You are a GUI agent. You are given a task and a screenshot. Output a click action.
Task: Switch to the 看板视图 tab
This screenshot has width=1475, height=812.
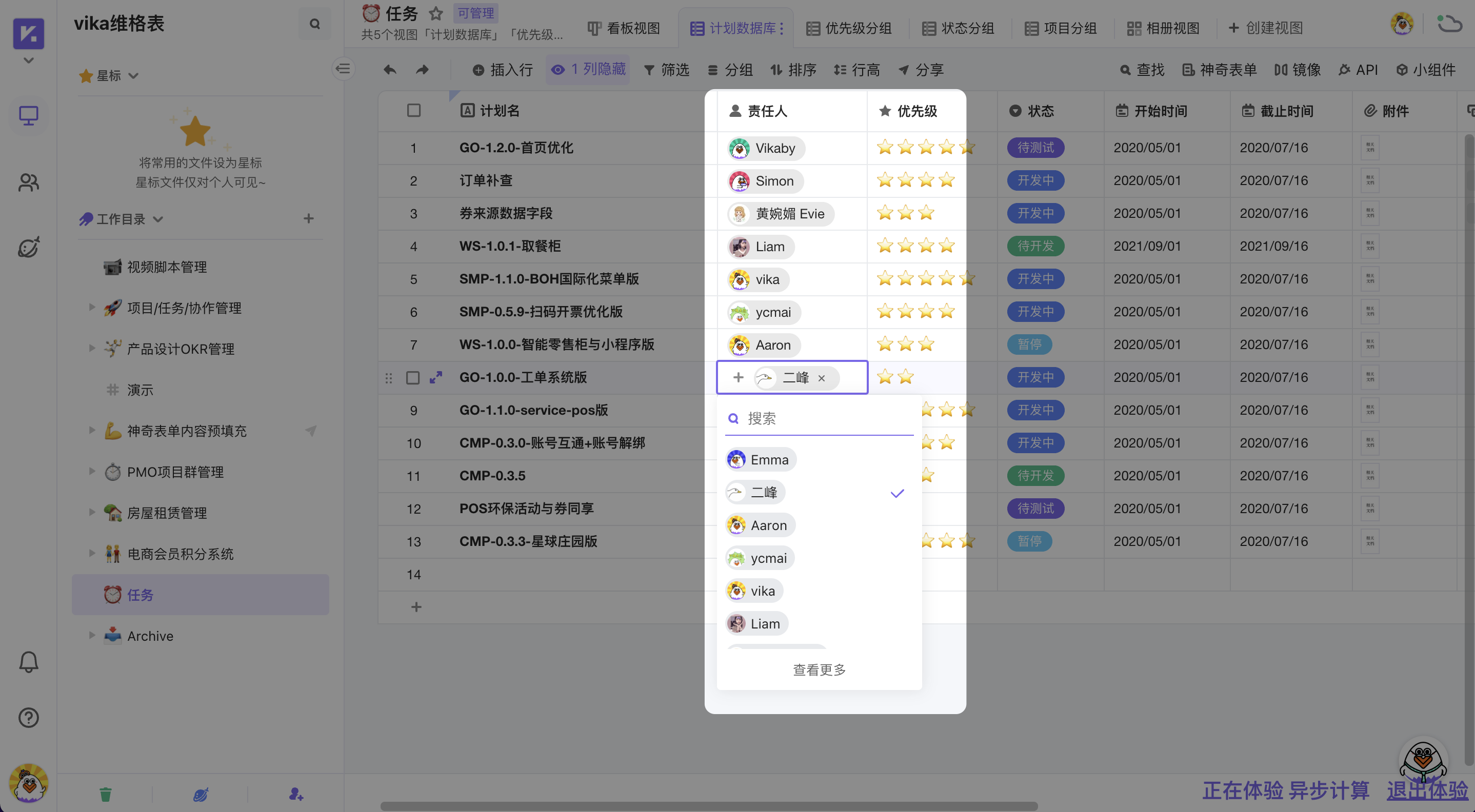pyautogui.click(x=624, y=28)
